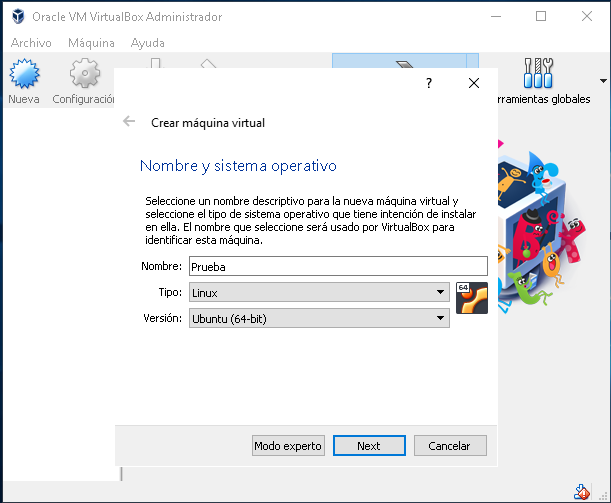This screenshot has height=503, width=611.
Task: Click the VirtualBox logo in the title bar
Action: click(18, 17)
